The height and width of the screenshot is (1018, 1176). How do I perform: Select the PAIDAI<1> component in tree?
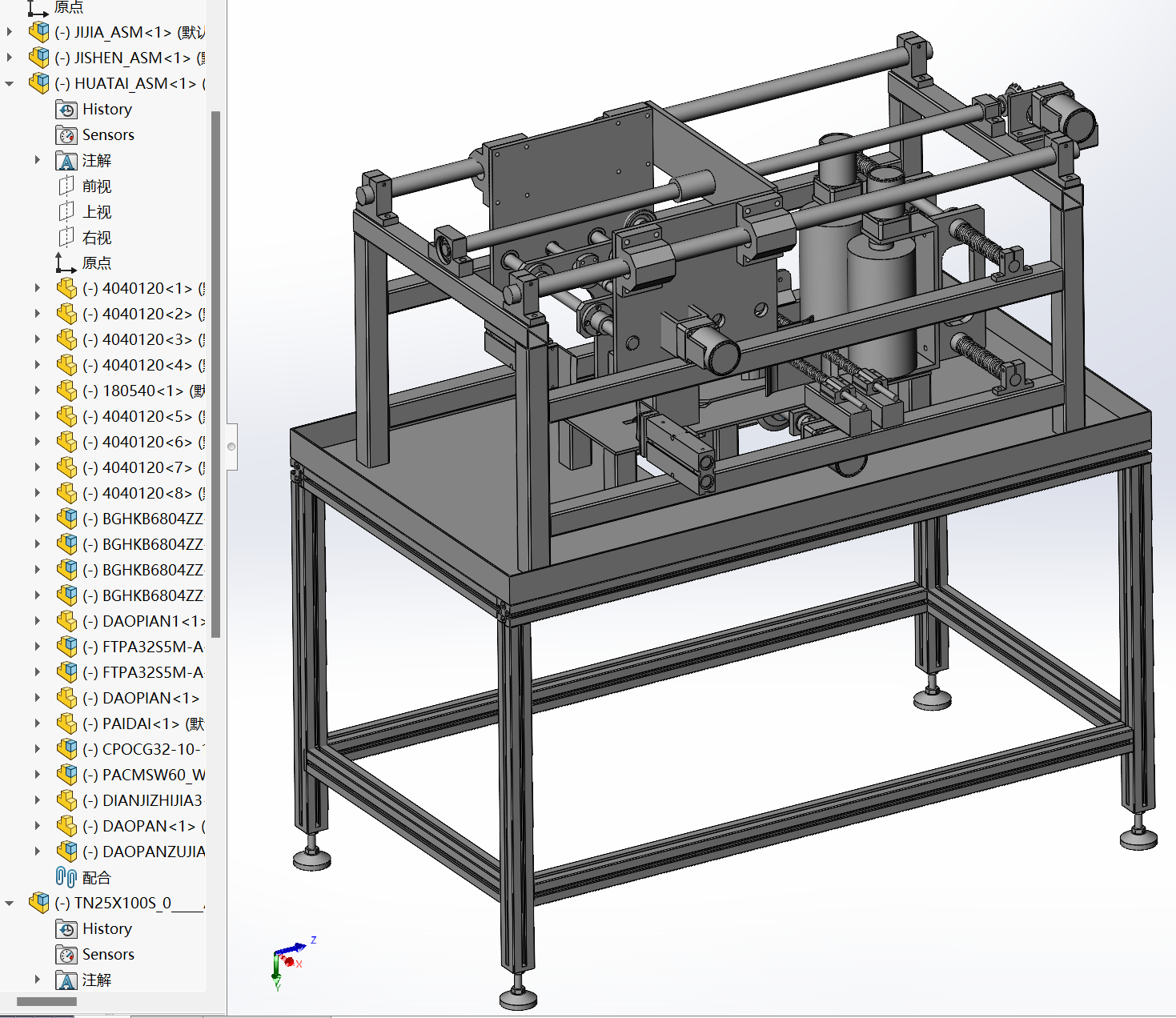click(x=141, y=723)
